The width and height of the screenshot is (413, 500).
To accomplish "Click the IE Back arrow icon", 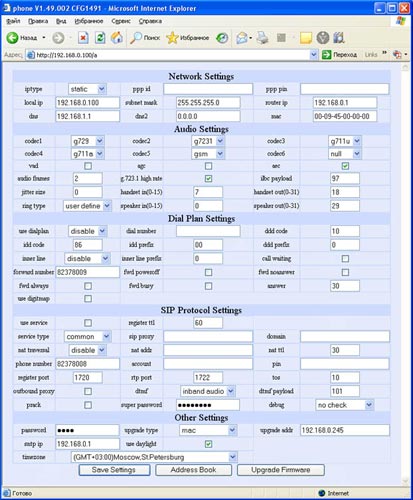I will pos(12,38).
